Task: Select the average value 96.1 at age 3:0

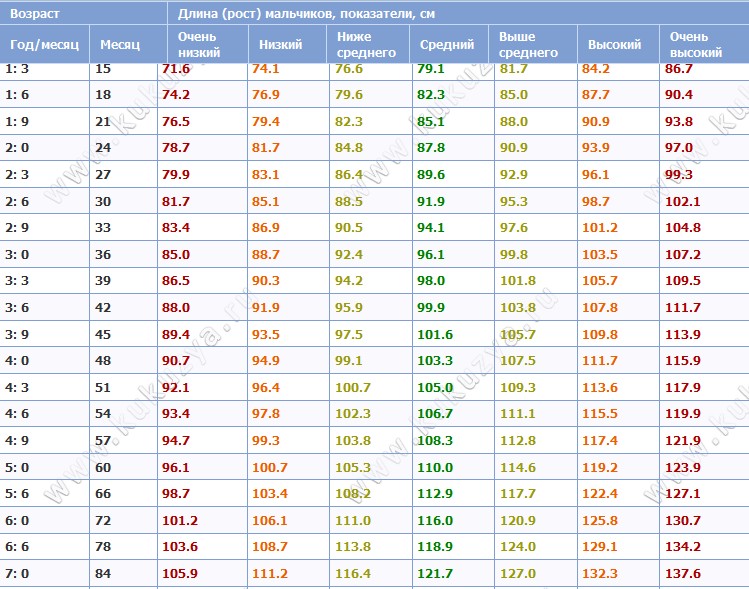Action: click(x=430, y=254)
